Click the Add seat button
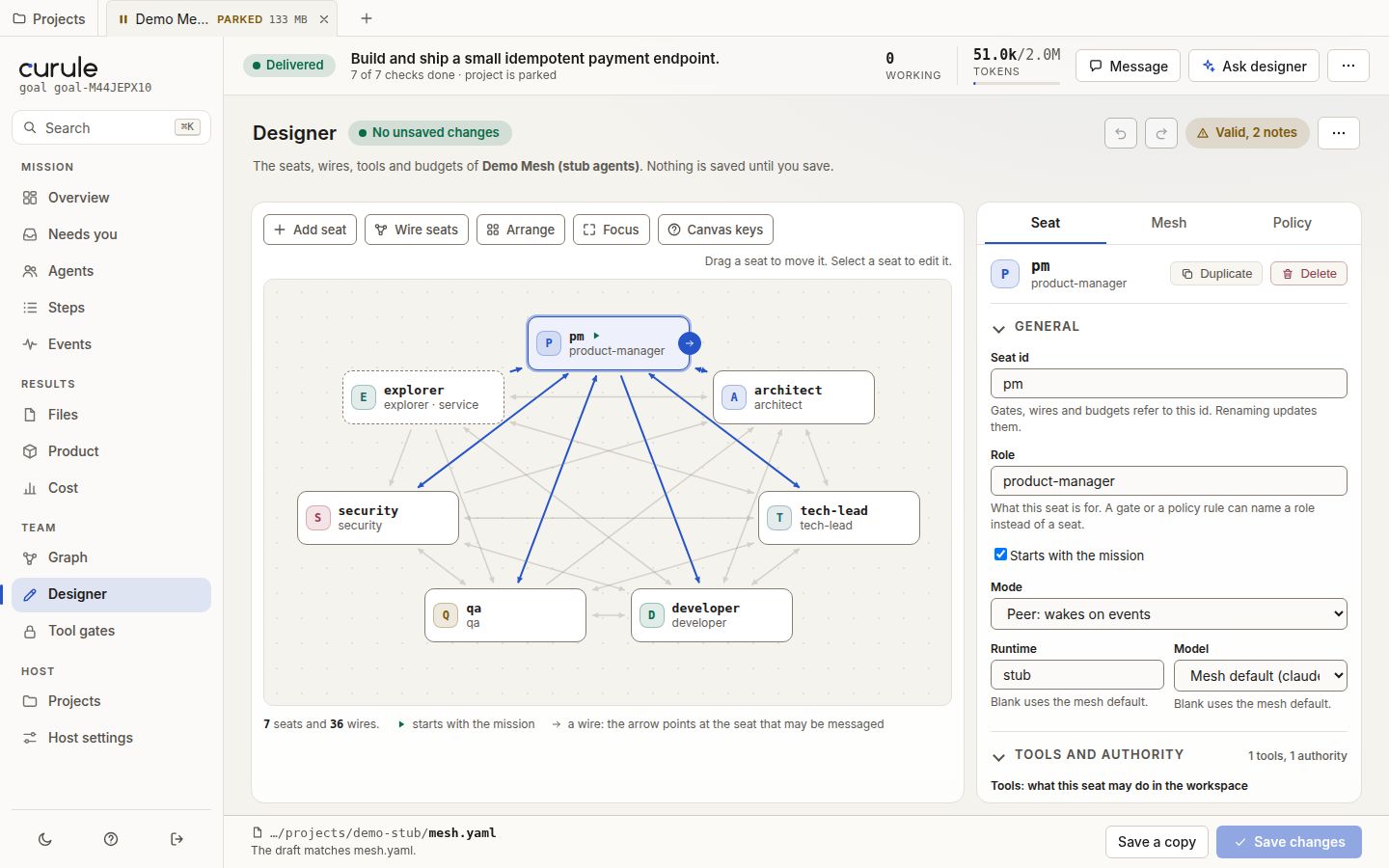This screenshot has width=1389, height=868. [311, 230]
